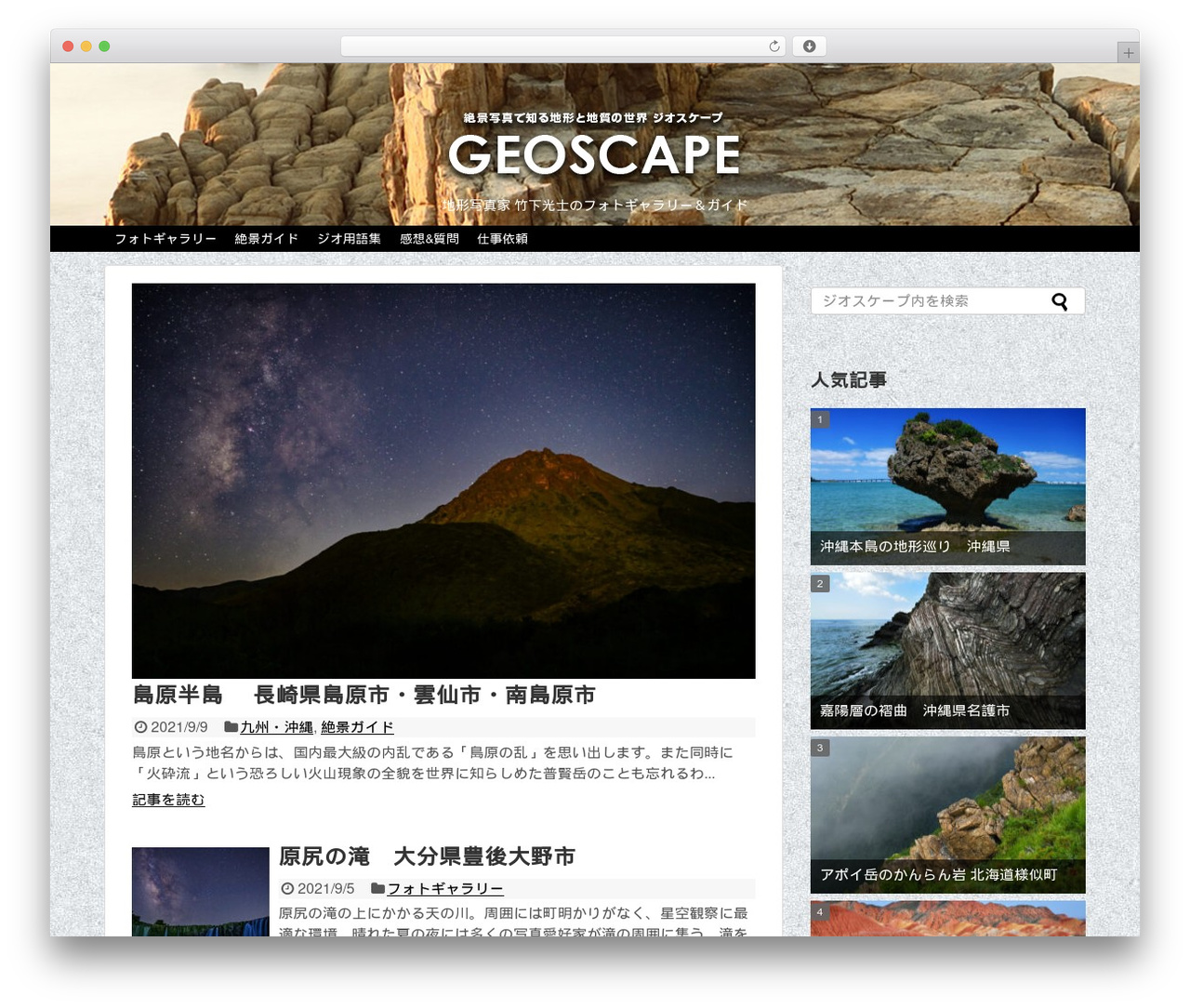Screen dimensions: 1190x1008
Task: Click the 九州・沖縄 category link
Action: coord(276,727)
